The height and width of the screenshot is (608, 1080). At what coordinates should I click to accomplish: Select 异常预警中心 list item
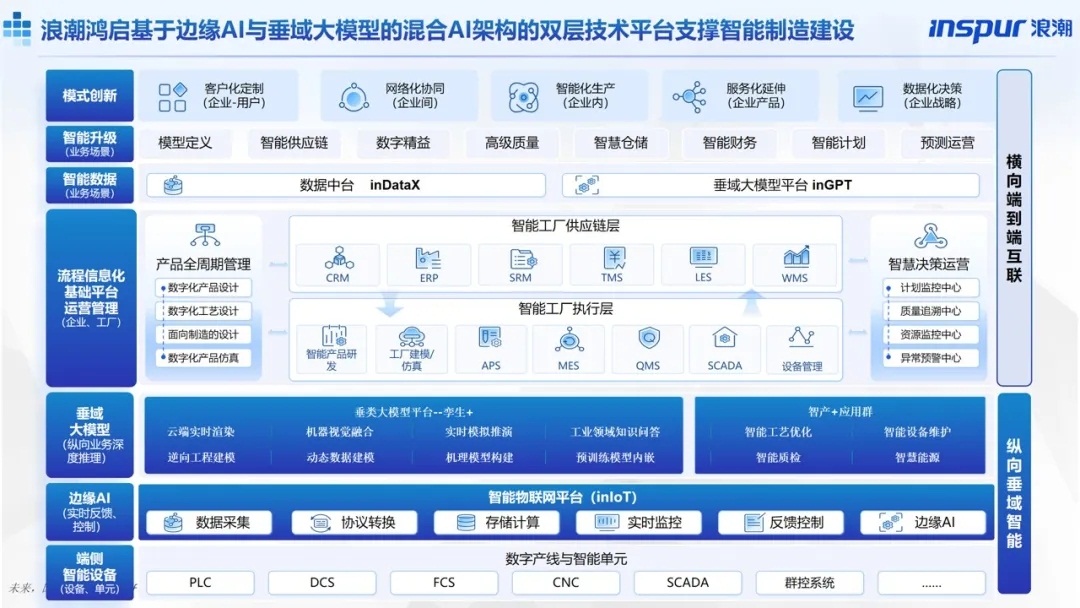click(931, 358)
